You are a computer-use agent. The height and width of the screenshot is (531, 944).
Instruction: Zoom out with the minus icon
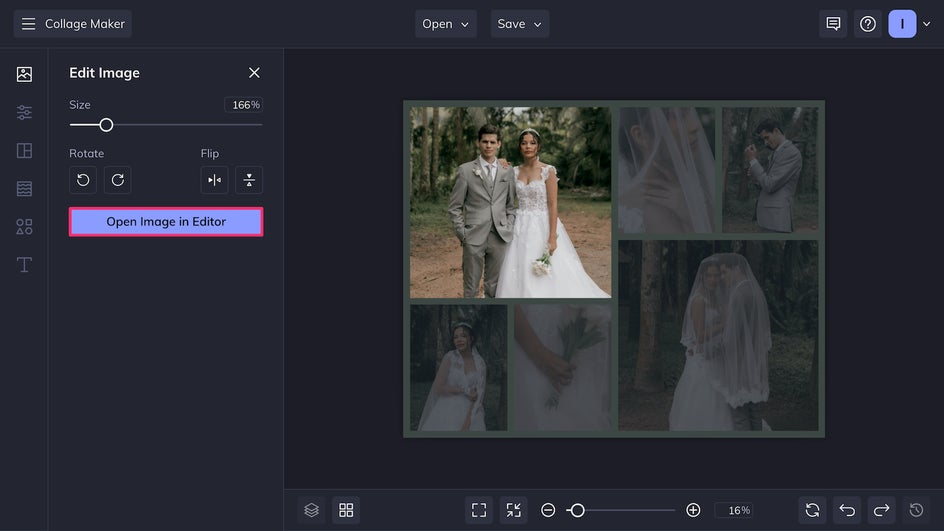point(548,510)
